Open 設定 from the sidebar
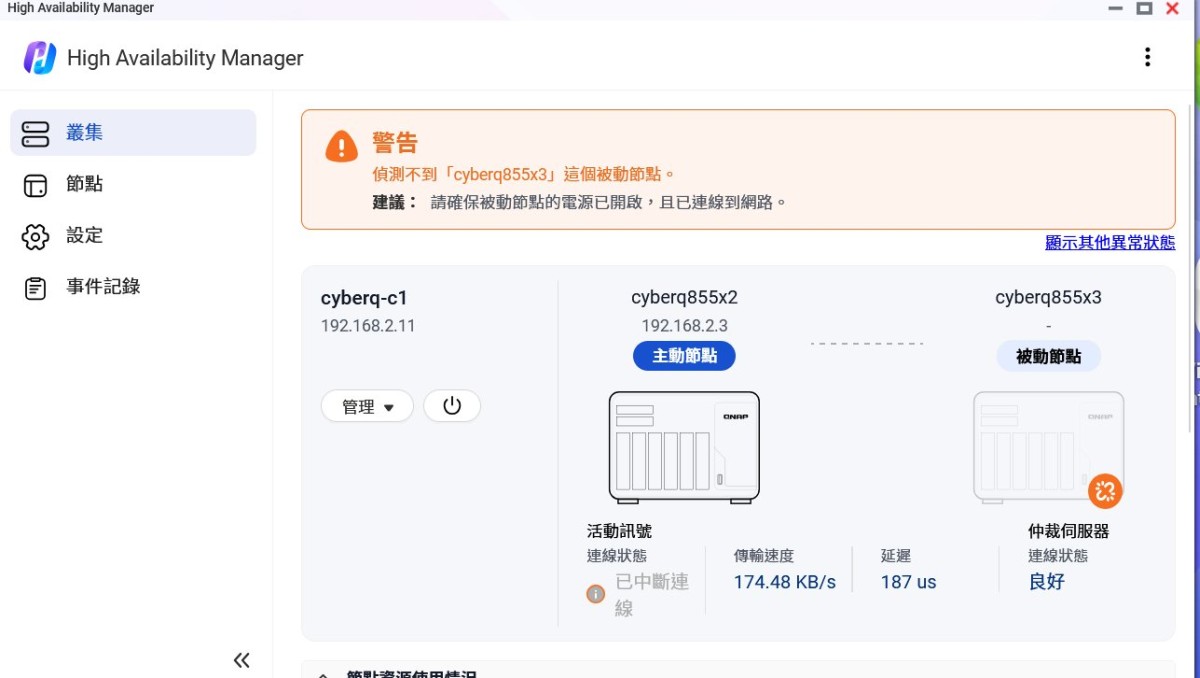The image size is (1200, 678). [84, 236]
